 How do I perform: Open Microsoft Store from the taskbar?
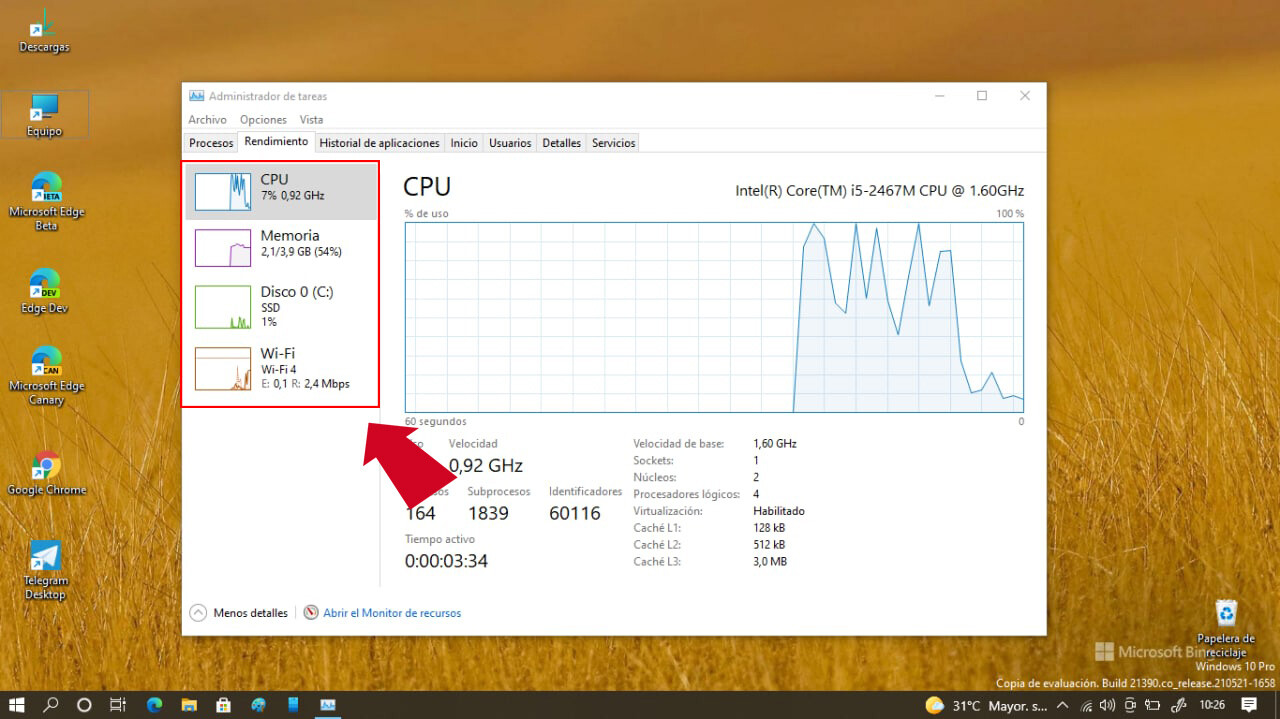point(223,705)
